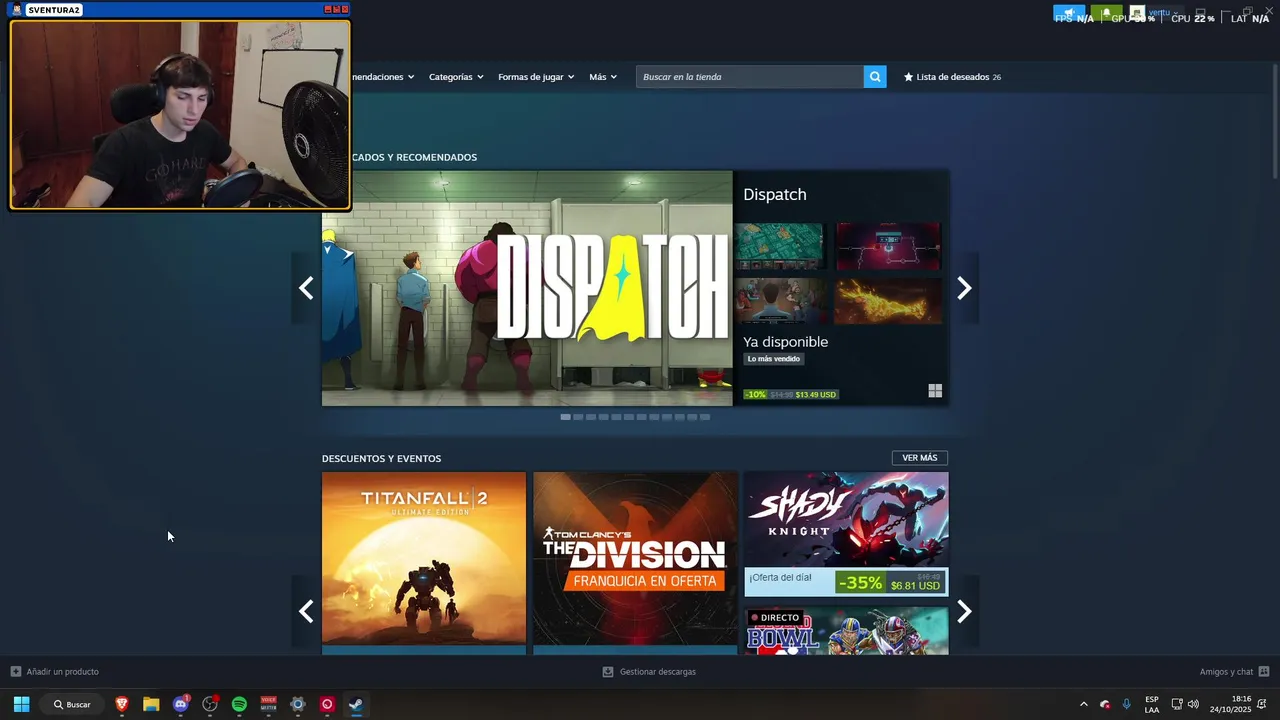
Task: Click the Steam profile avatar picture
Action: [1137, 14]
